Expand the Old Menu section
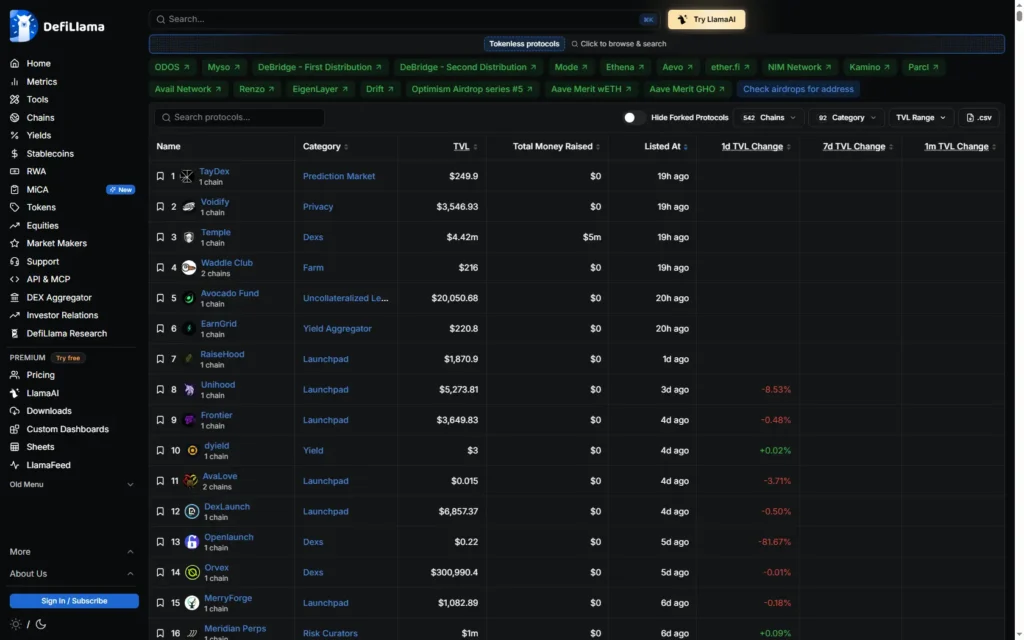The height and width of the screenshot is (640, 1024). pos(72,485)
